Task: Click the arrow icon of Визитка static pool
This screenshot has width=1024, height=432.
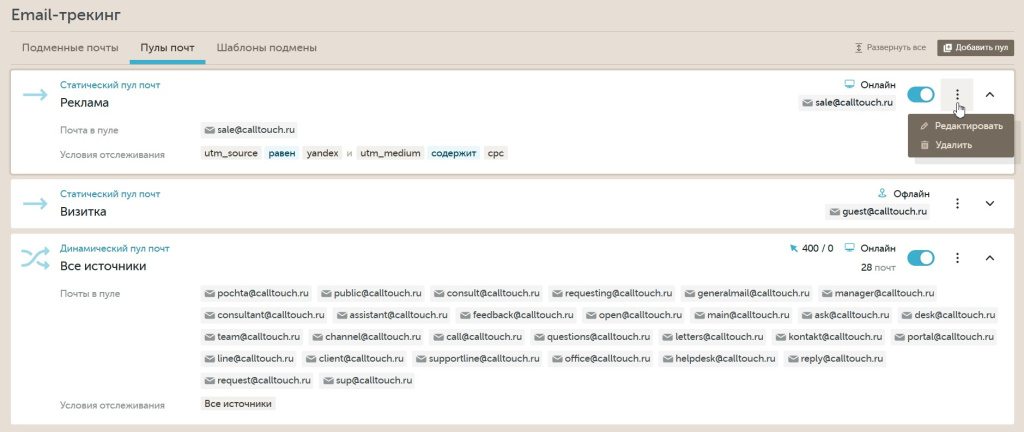Action: (35, 204)
